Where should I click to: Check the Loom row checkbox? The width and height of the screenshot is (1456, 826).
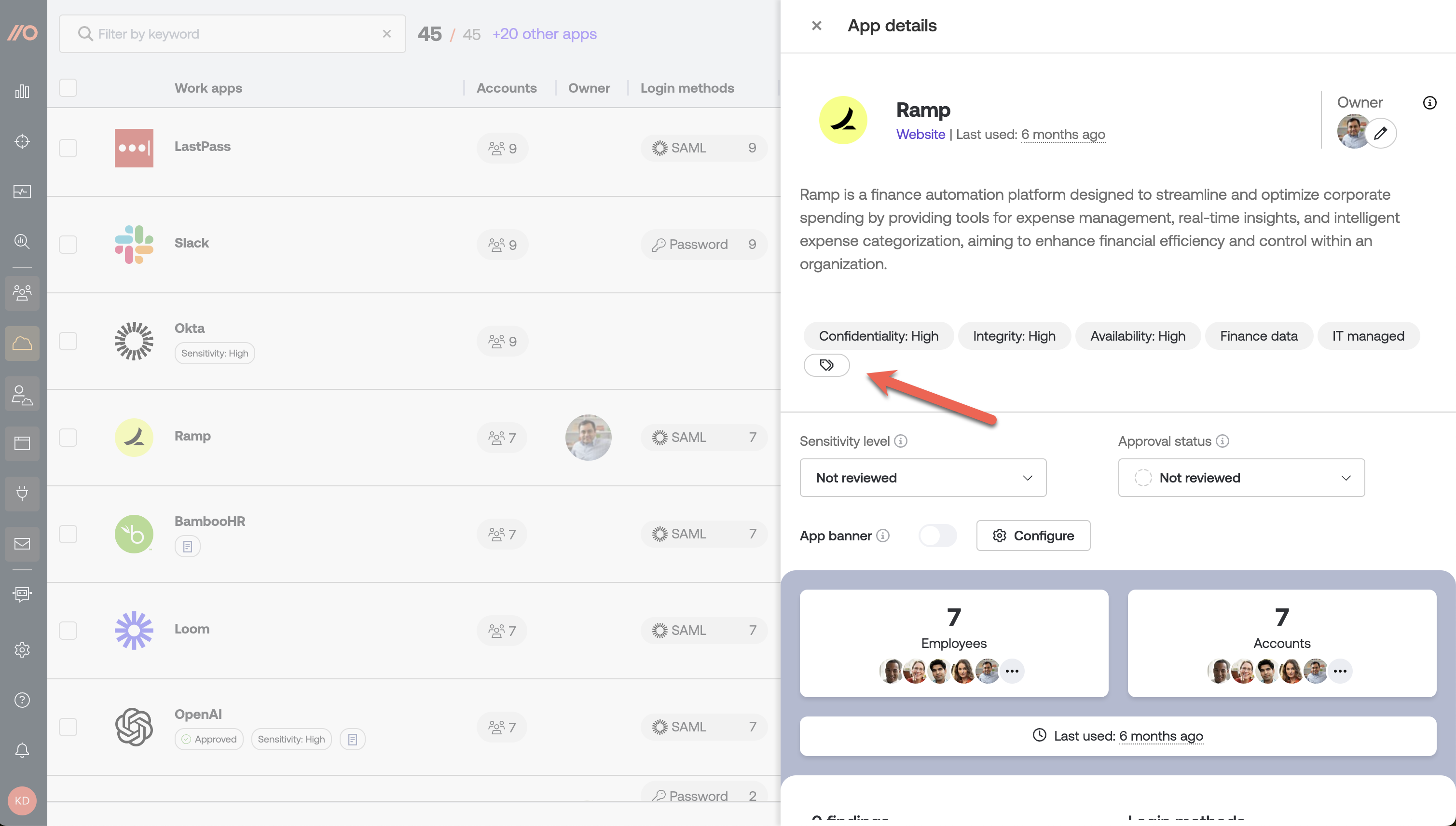[x=68, y=630]
